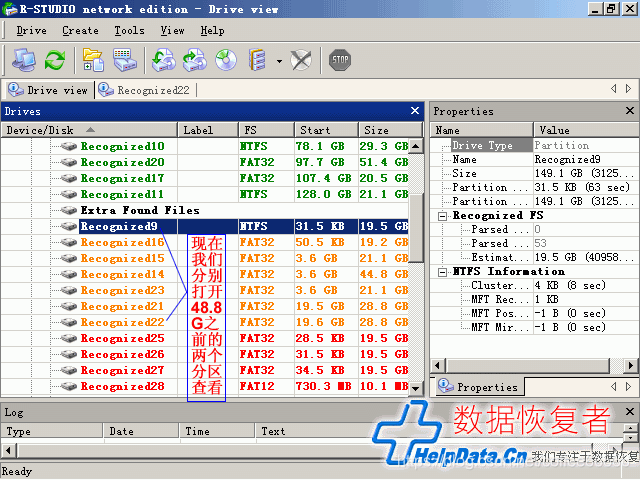Click the Drives list scroll-up arrow
The width and height of the screenshot is (640, 480).
[x=416, y=146]
